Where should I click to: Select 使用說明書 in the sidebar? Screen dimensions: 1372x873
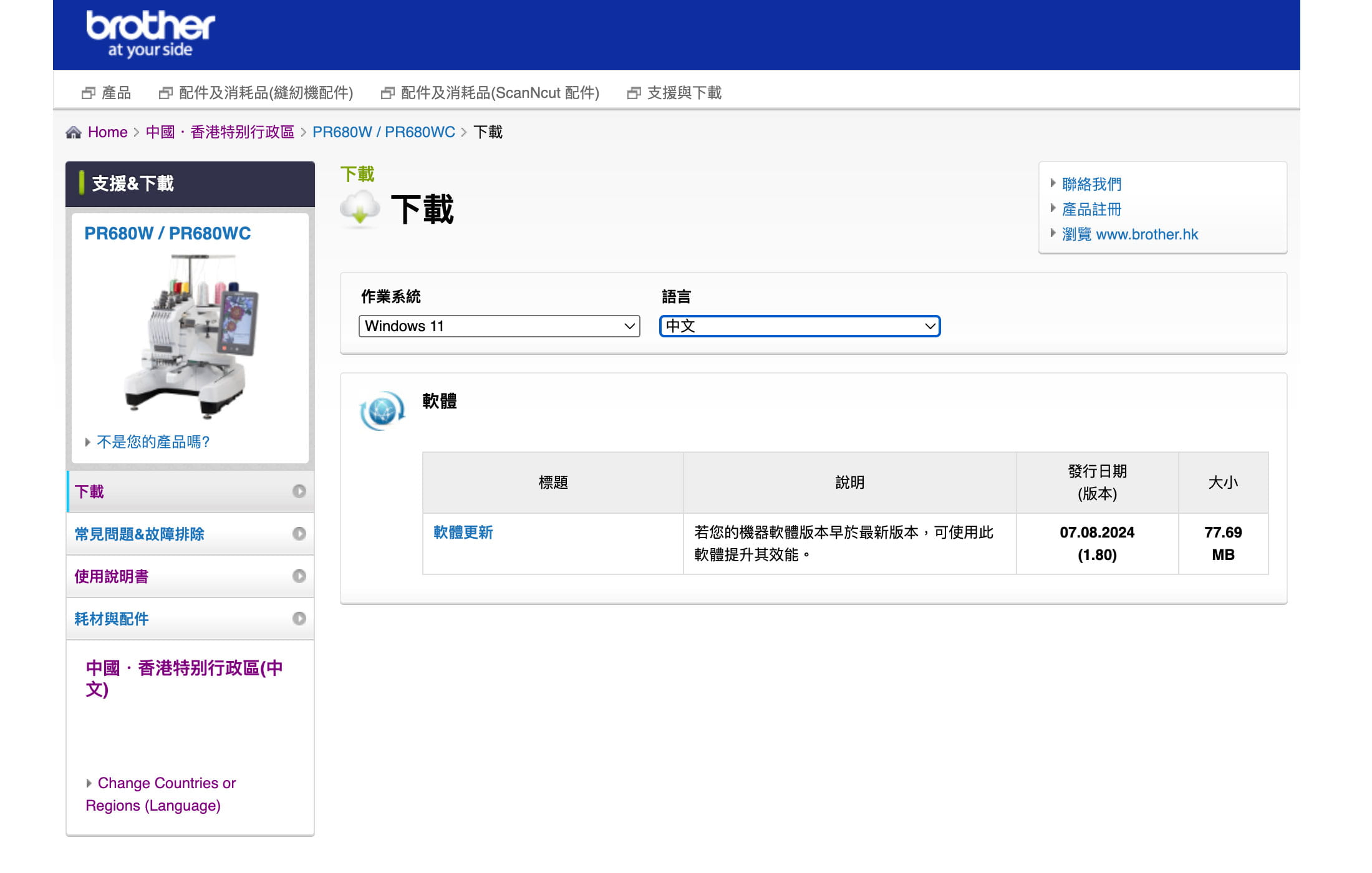coord(190,576)
